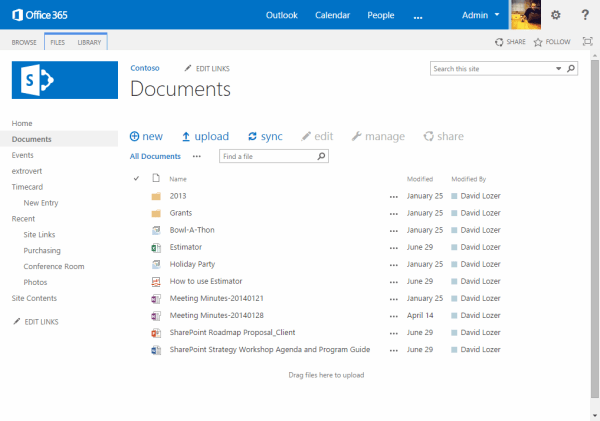Sort by the Modified By column header
Viewport: 600px width, 421px height.
pyautogui.click(x=468, y=179)
